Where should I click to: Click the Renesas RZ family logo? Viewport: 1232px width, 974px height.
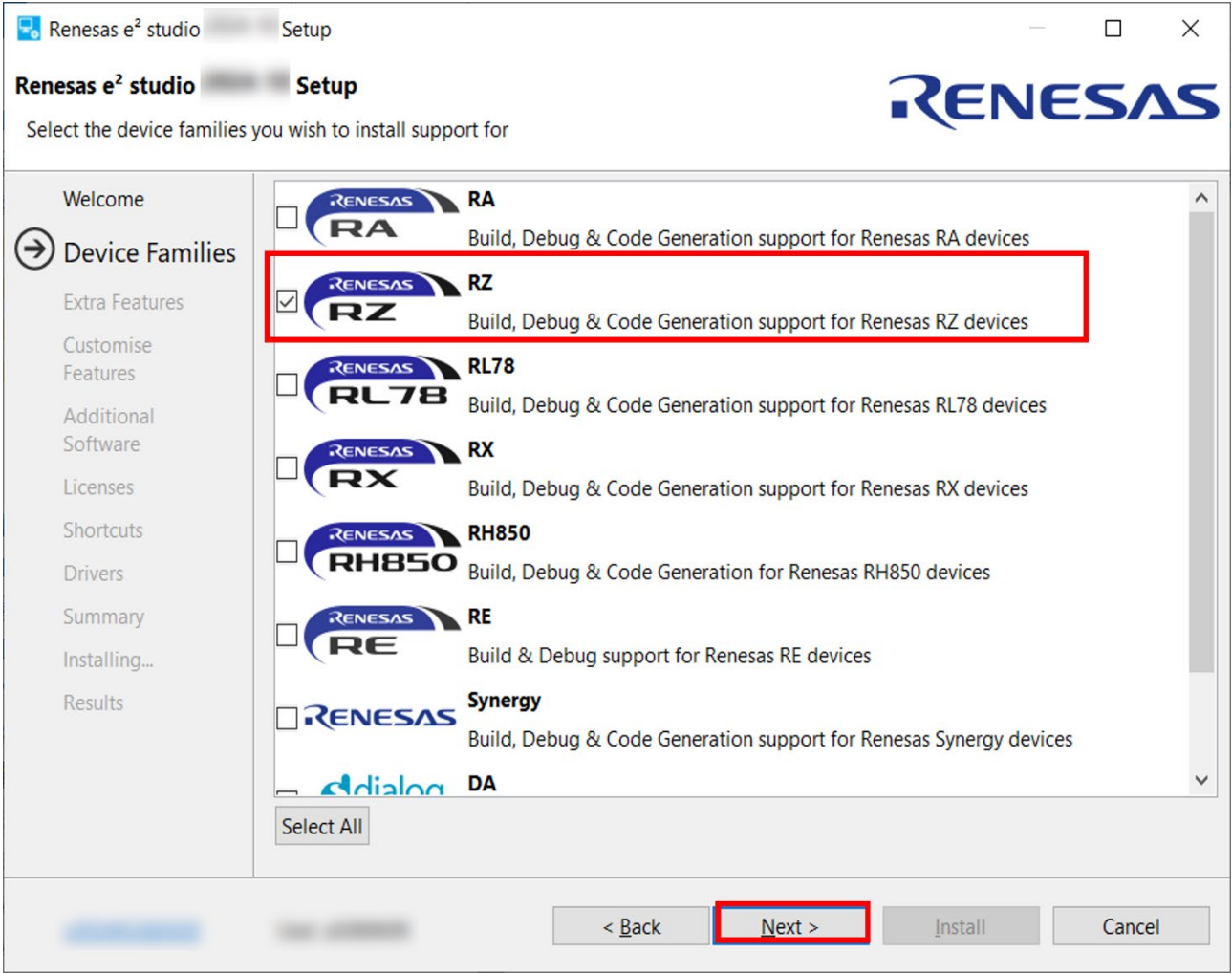[x=381, y=300]
